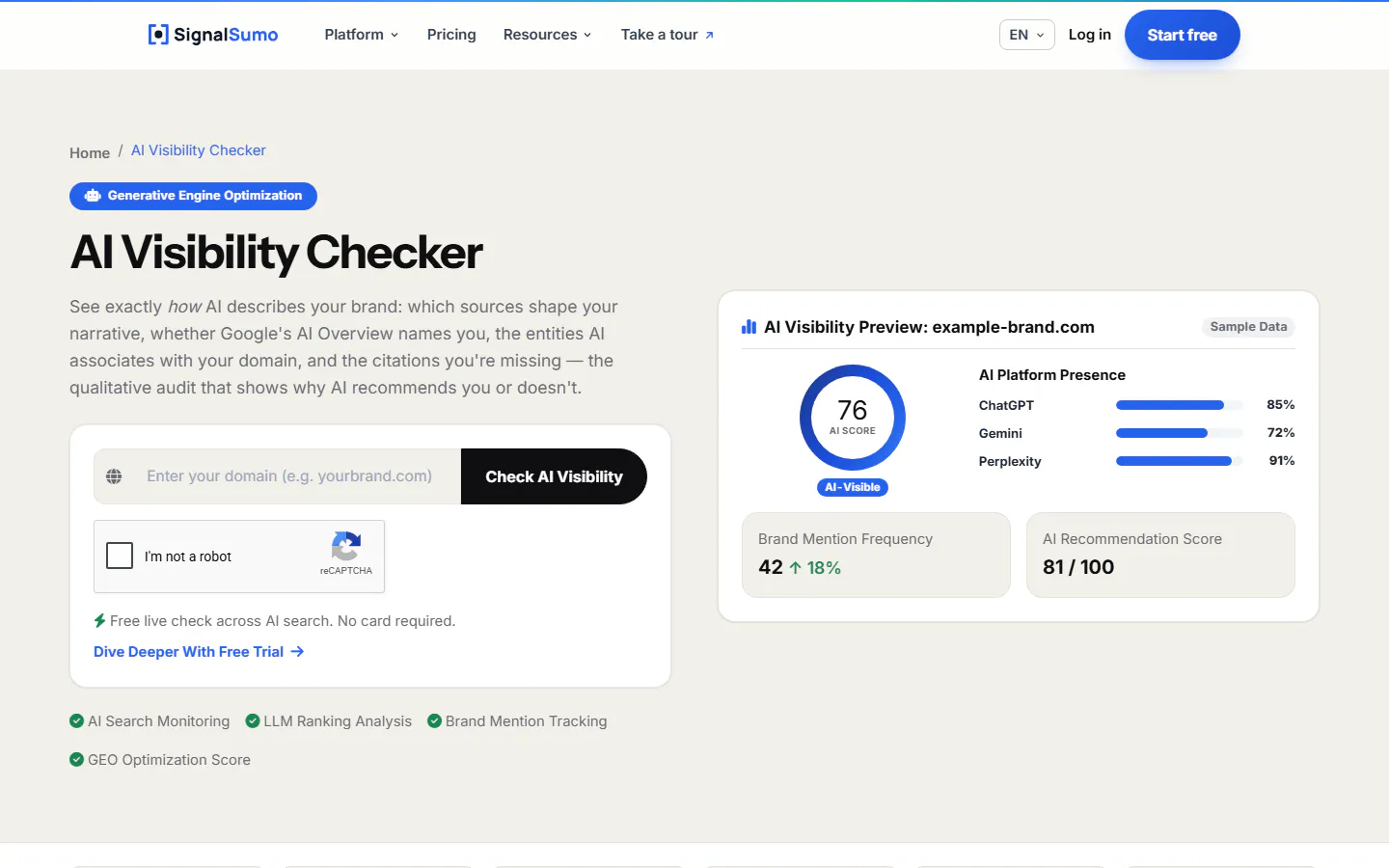The image size is (1389, 868).
Task: Click the AI Recommendation Score card
Action: (1160, 555)
